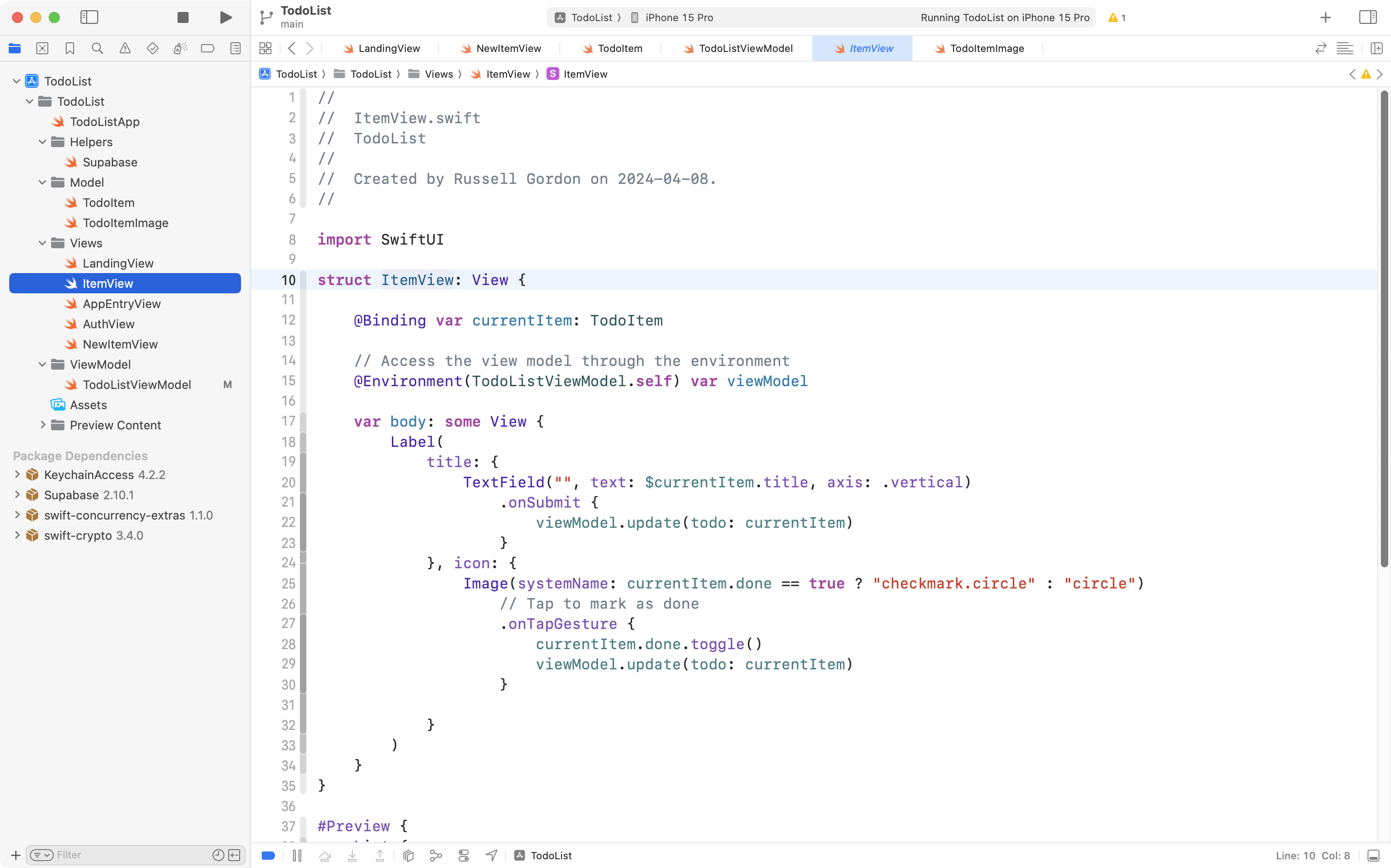Show the Breakpoint navigator tag icon

[207, 48]
